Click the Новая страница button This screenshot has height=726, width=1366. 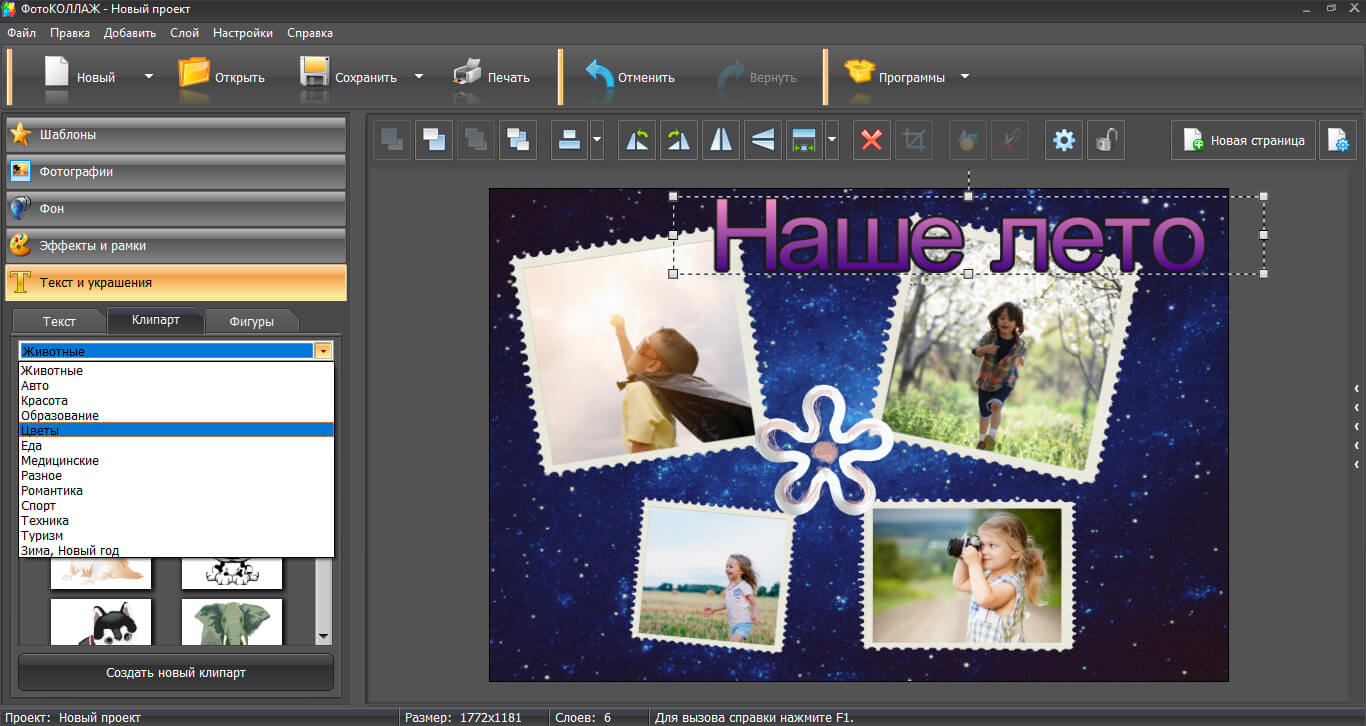[1243, 140]
